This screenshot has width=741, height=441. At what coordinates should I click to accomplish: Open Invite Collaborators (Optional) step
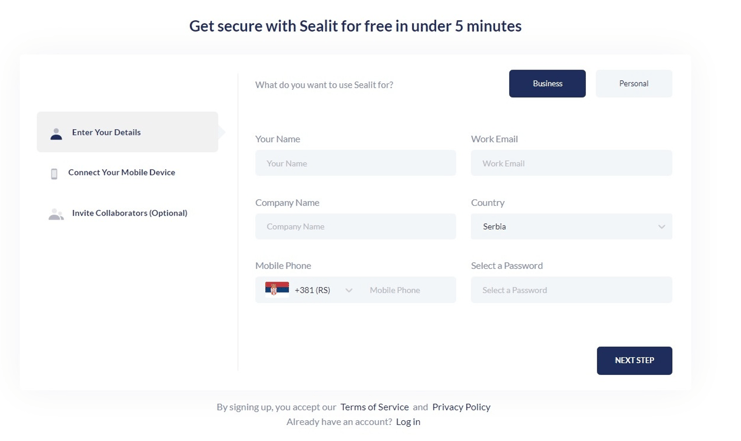point(129,213)
